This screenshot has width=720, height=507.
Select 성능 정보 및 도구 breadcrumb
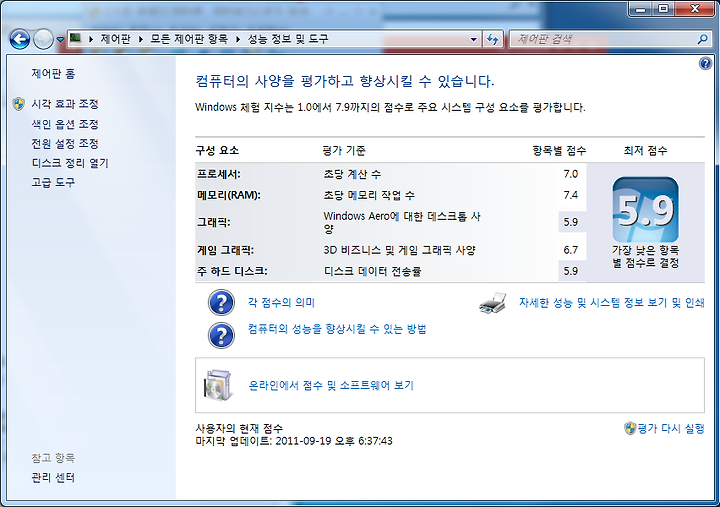coord(288,39)
